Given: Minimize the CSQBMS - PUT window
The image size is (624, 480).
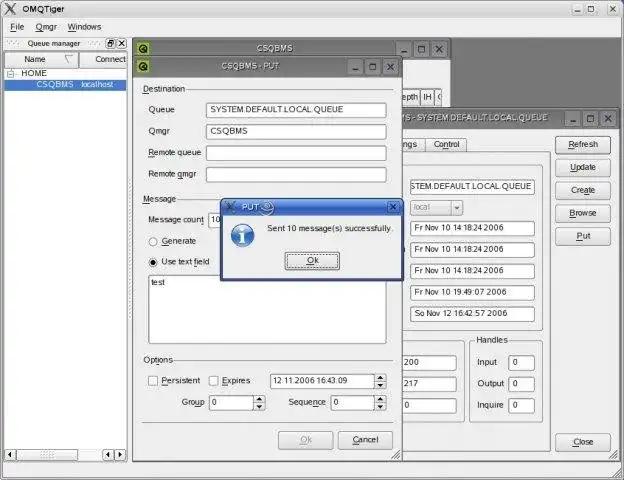Looking at the screenshot, I should point(355,67).
